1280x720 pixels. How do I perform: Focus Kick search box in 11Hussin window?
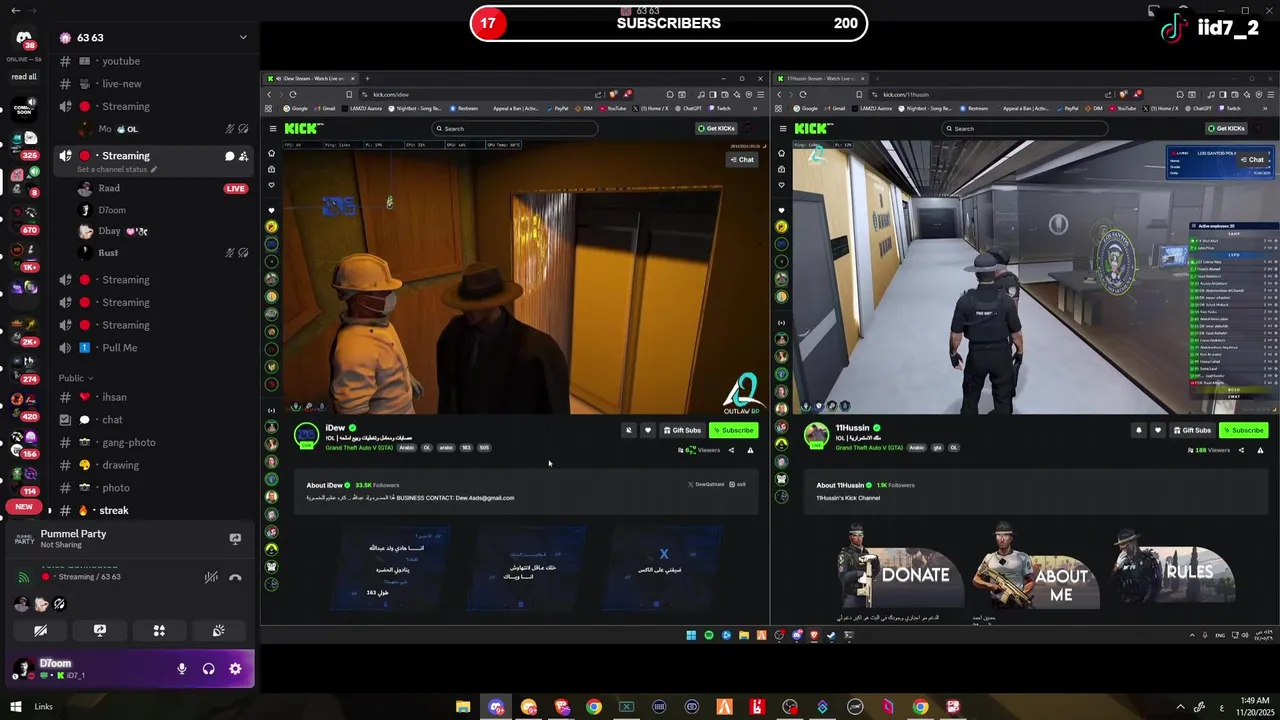coord(1025,128)
